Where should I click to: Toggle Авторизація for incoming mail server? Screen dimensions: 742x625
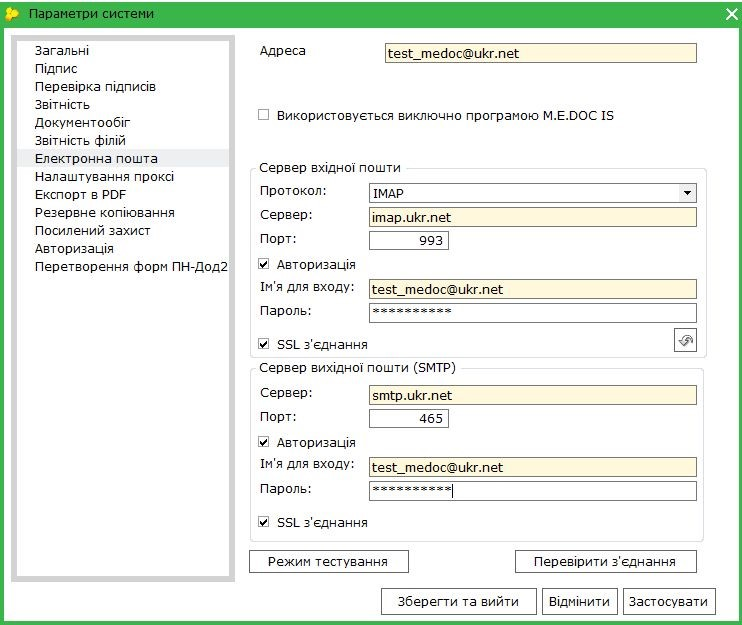264,265
